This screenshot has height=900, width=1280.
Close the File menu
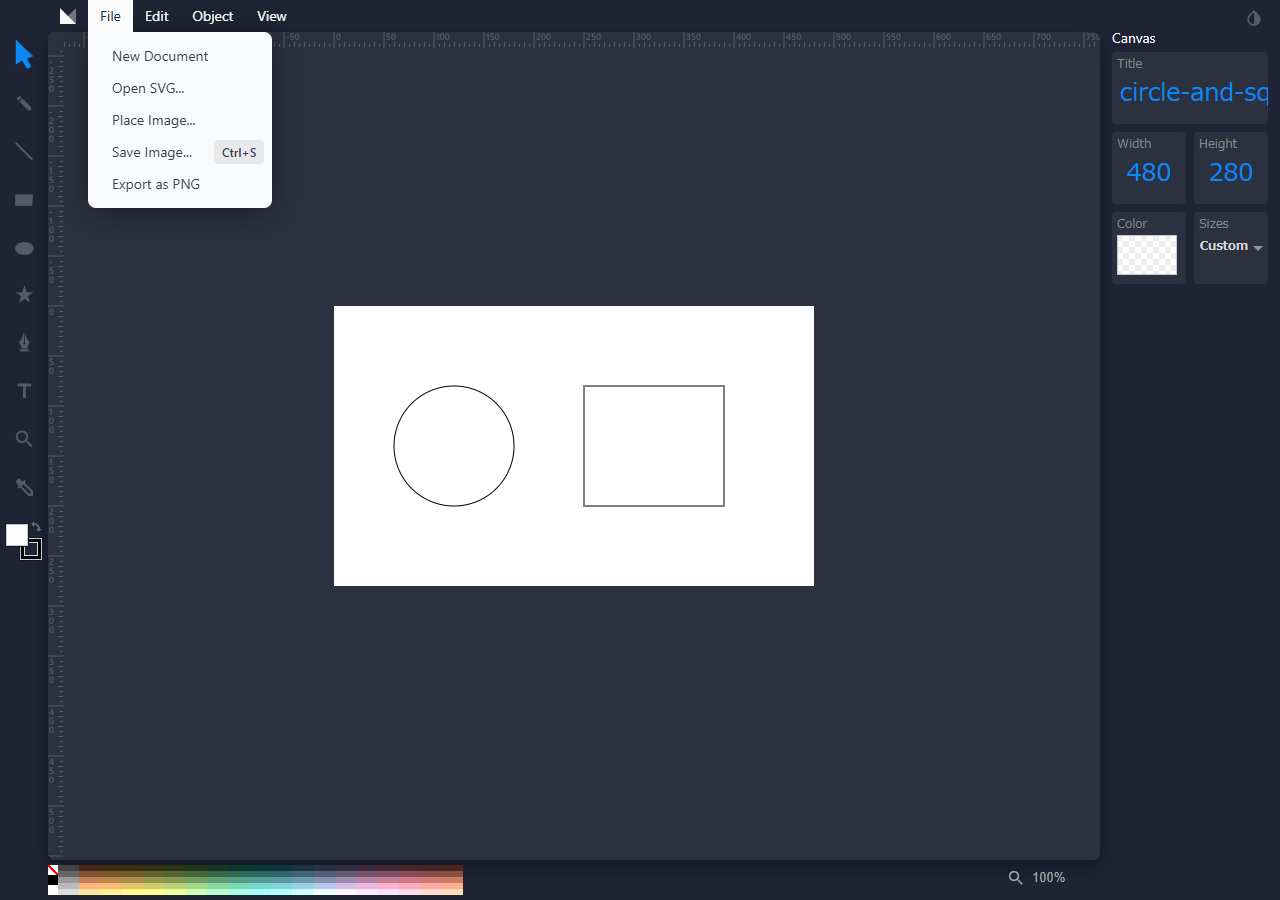(110, 16)
